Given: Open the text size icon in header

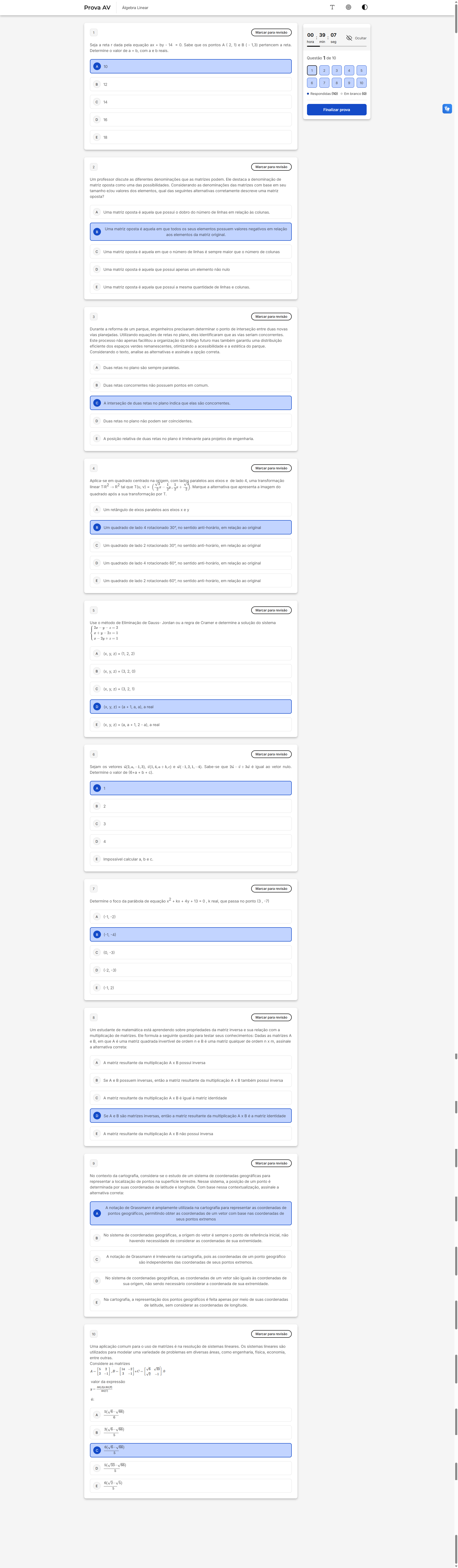Looking at the screenshot, I should click(332, 7).
